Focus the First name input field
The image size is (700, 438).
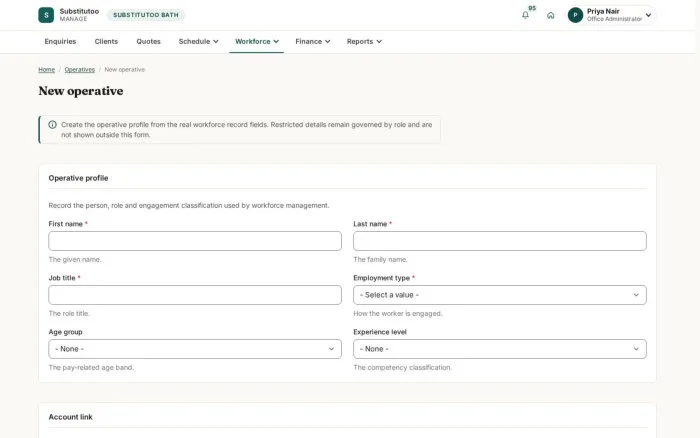pyautogui.click(x=195, y=241)
